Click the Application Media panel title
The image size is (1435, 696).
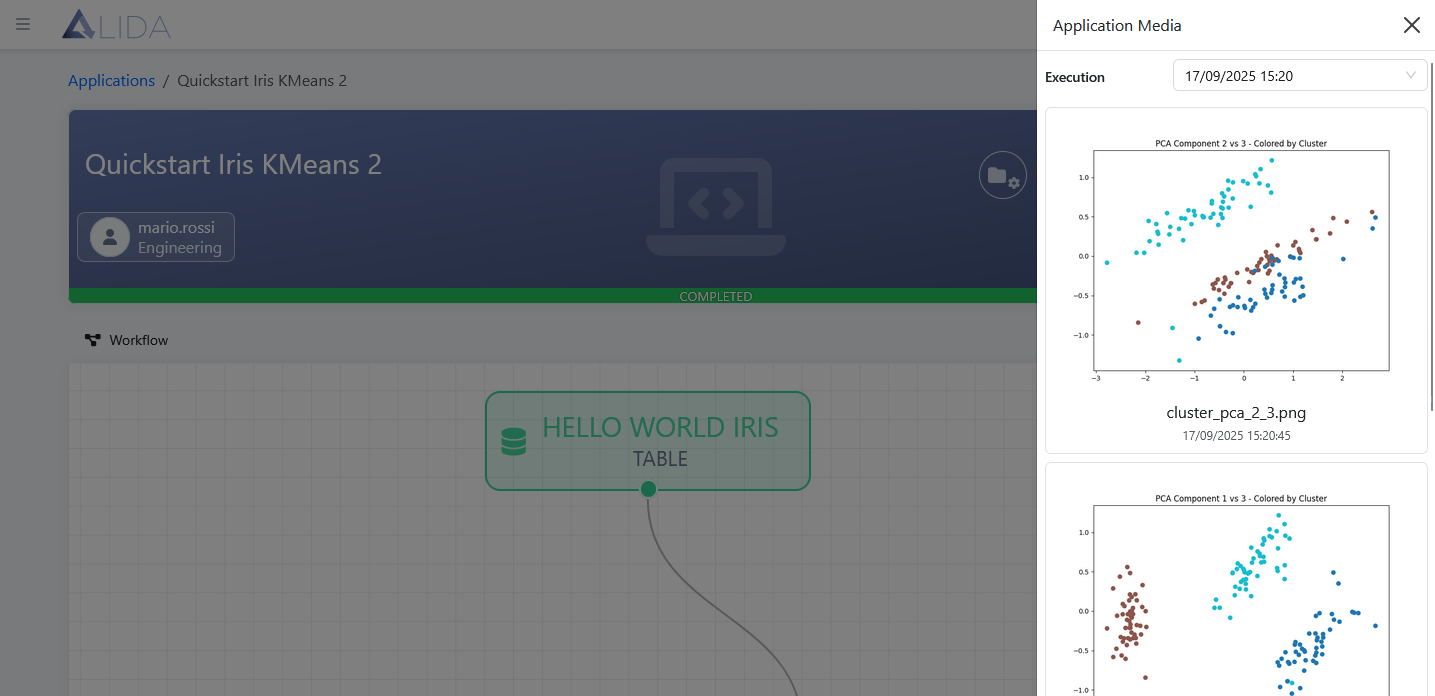[x=1117, y=26]
